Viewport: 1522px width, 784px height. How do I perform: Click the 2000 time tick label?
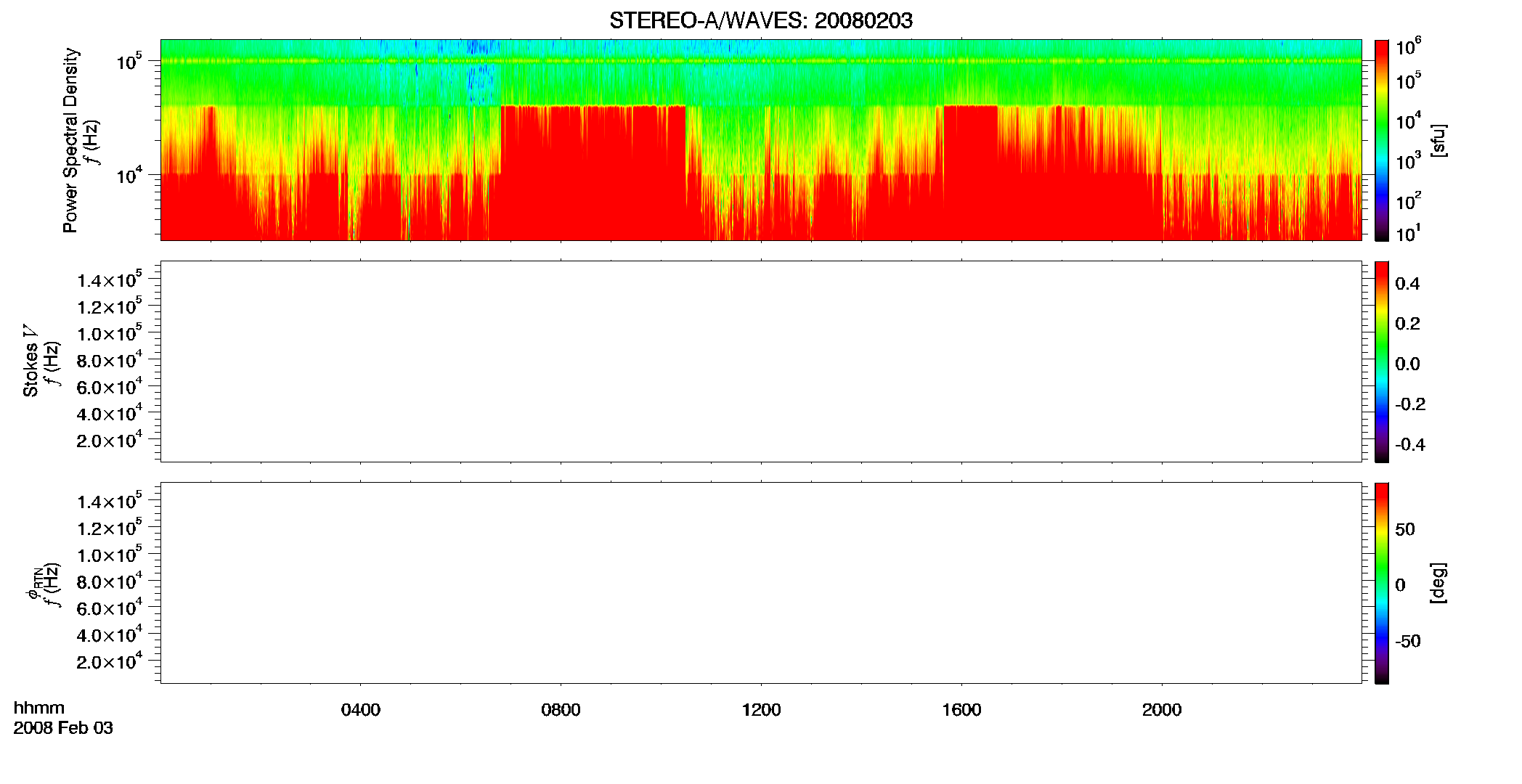1162,710
